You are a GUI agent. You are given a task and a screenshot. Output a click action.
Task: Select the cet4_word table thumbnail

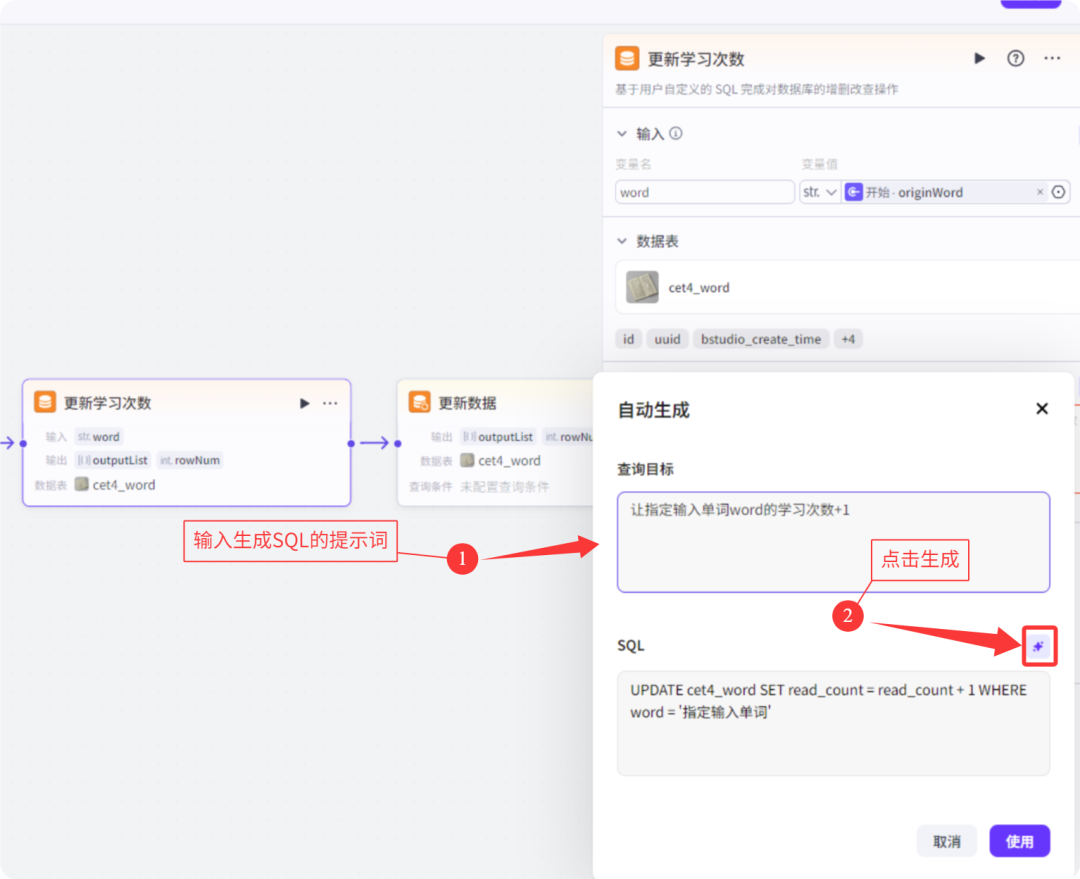point(641,287)
